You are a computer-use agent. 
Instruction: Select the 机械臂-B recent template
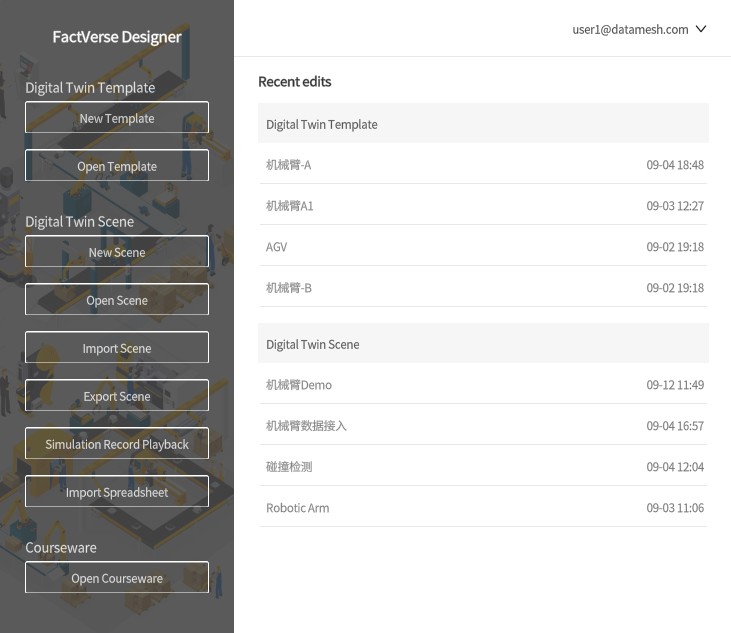pyautogui.click(x=483, y=288)
